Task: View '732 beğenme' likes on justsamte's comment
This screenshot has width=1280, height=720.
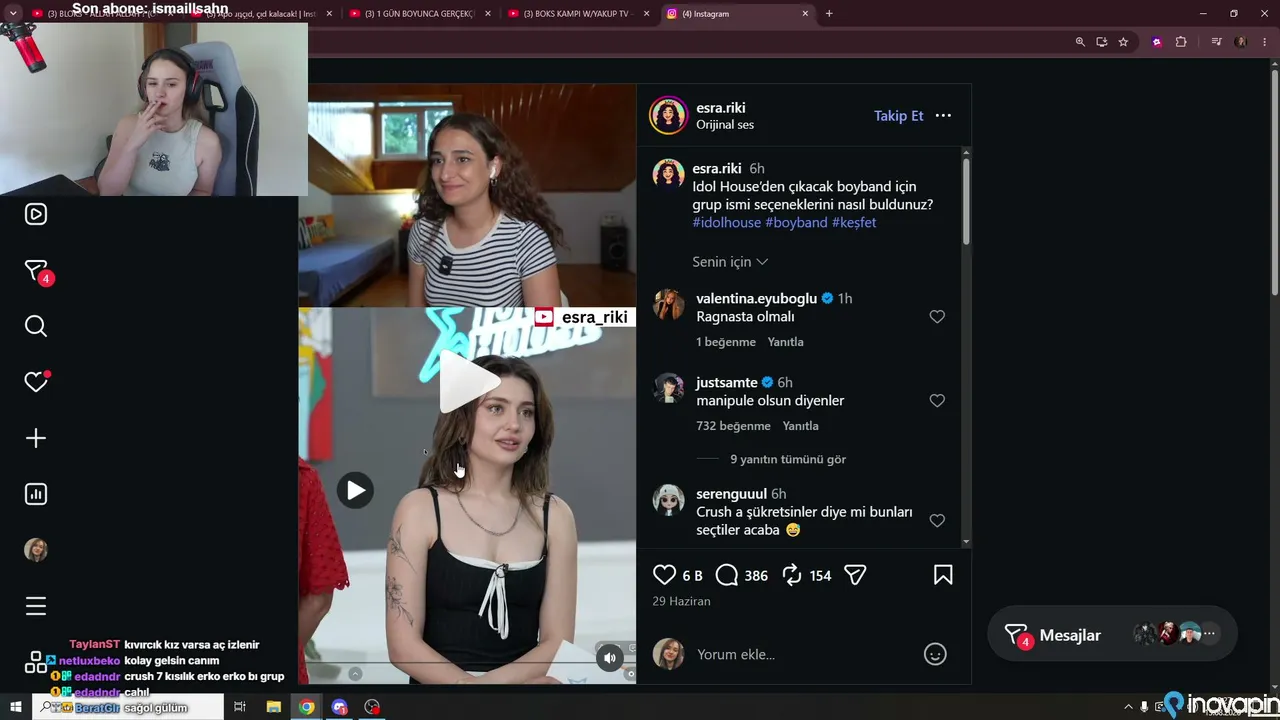Action: [x=733, y=426]
